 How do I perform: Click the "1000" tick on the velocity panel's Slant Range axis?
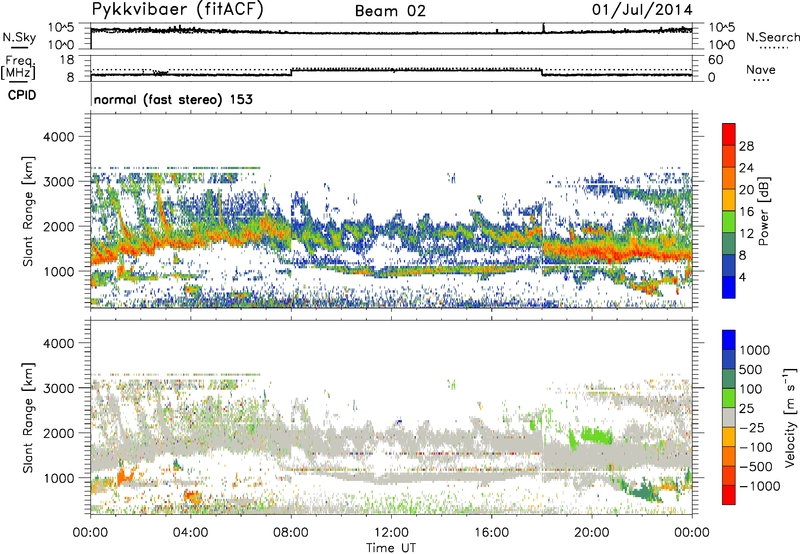tap(58, 478)
